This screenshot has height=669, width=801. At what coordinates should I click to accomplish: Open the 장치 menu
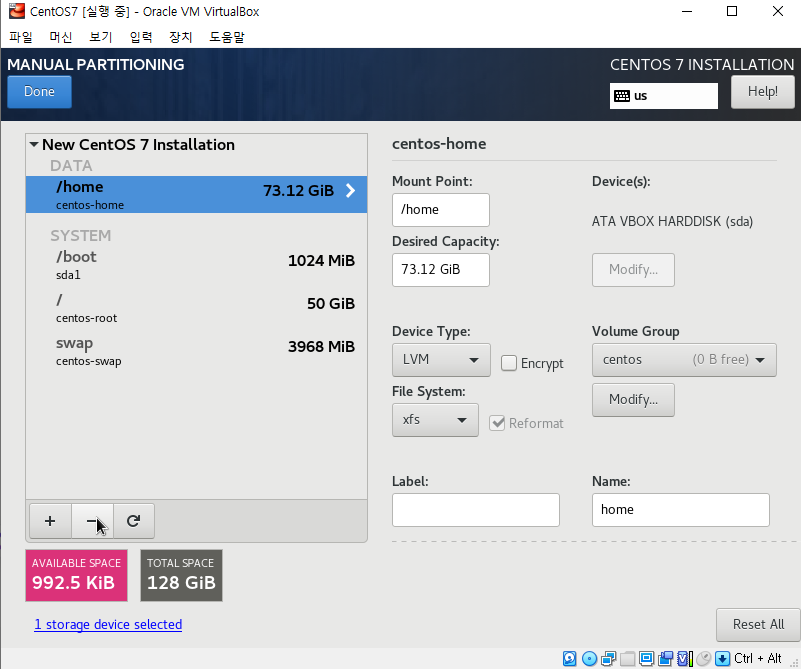tap(180, 37)
